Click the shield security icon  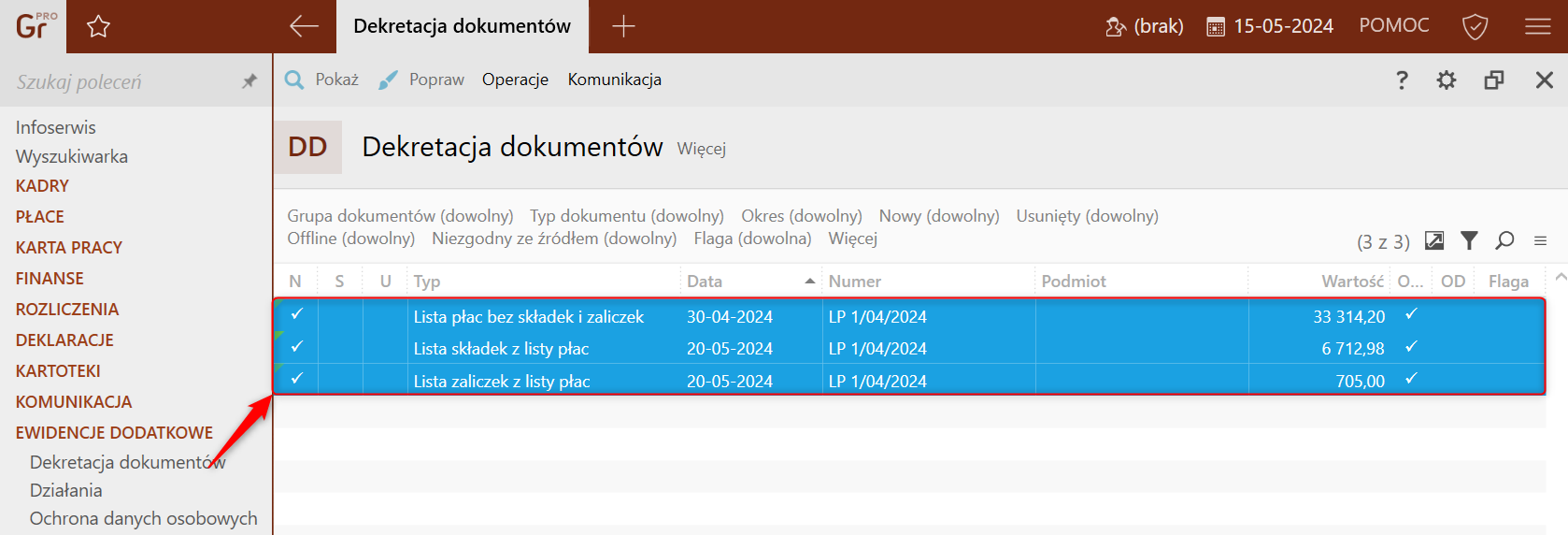tap(1475, 26)
